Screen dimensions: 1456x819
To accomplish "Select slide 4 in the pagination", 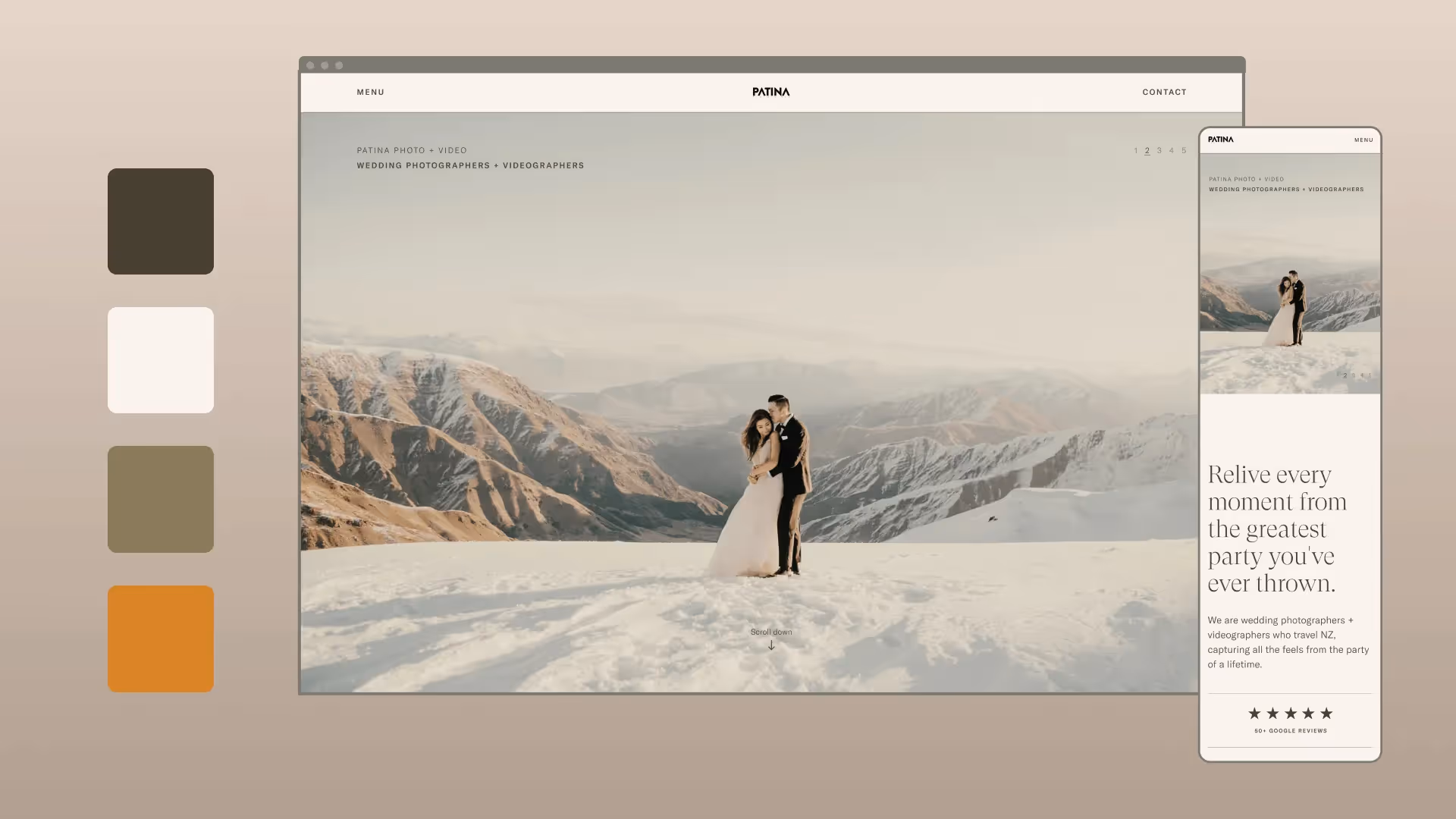I will (1171, 150).
